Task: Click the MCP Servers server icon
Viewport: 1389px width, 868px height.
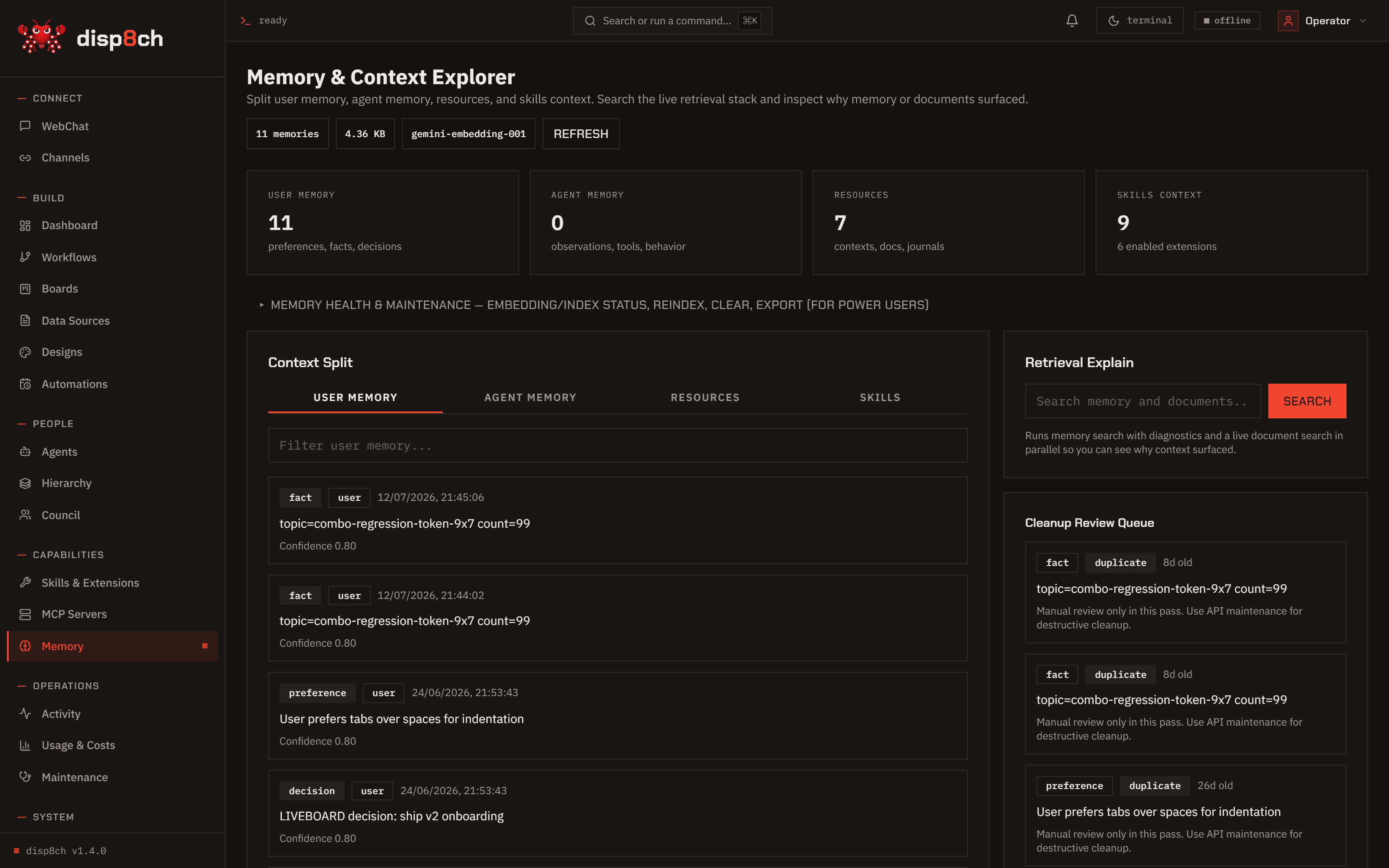Action: click(x=25, y=614)
